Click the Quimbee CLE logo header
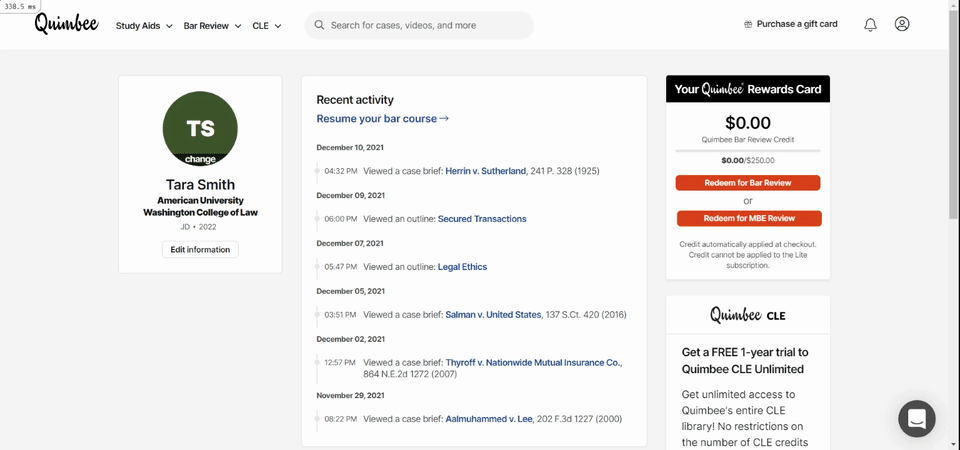The height and width of the screenshot is (450, 960). [x=748, y=315]
